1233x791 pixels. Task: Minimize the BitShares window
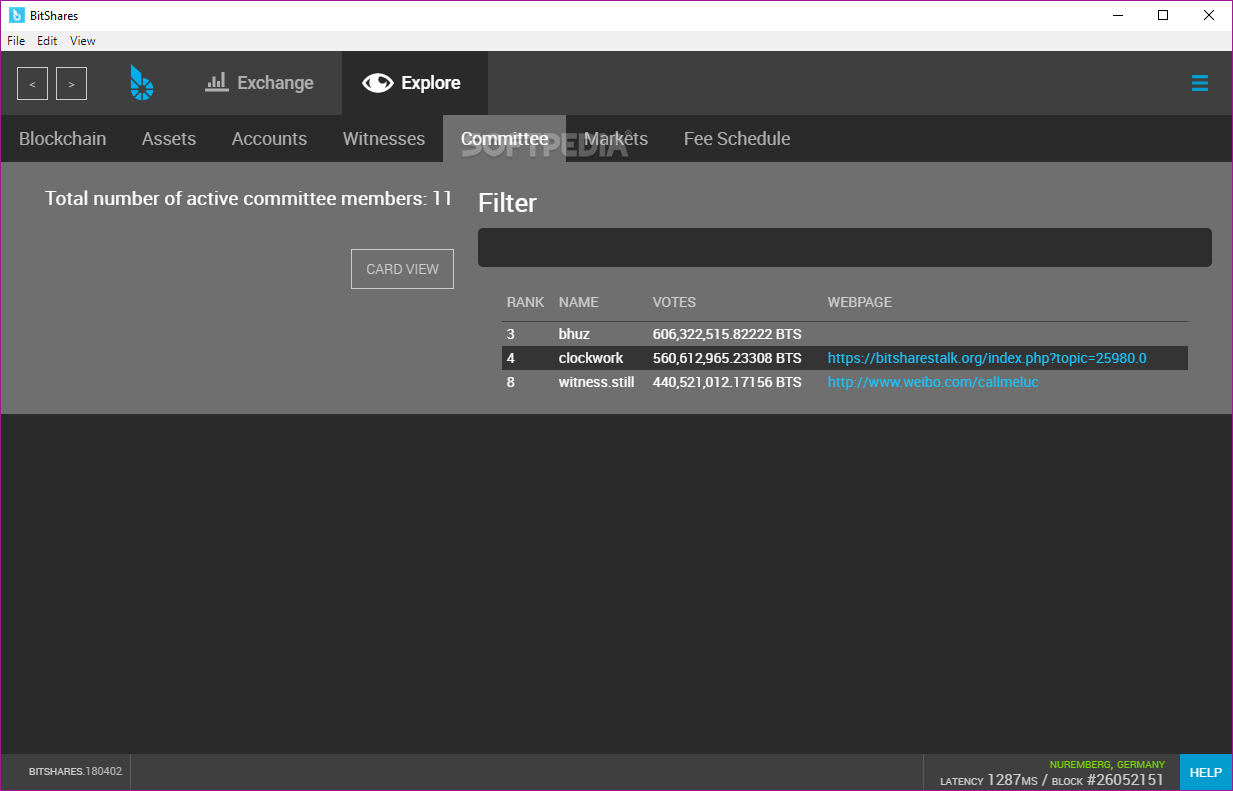(x=1116, y=15)
